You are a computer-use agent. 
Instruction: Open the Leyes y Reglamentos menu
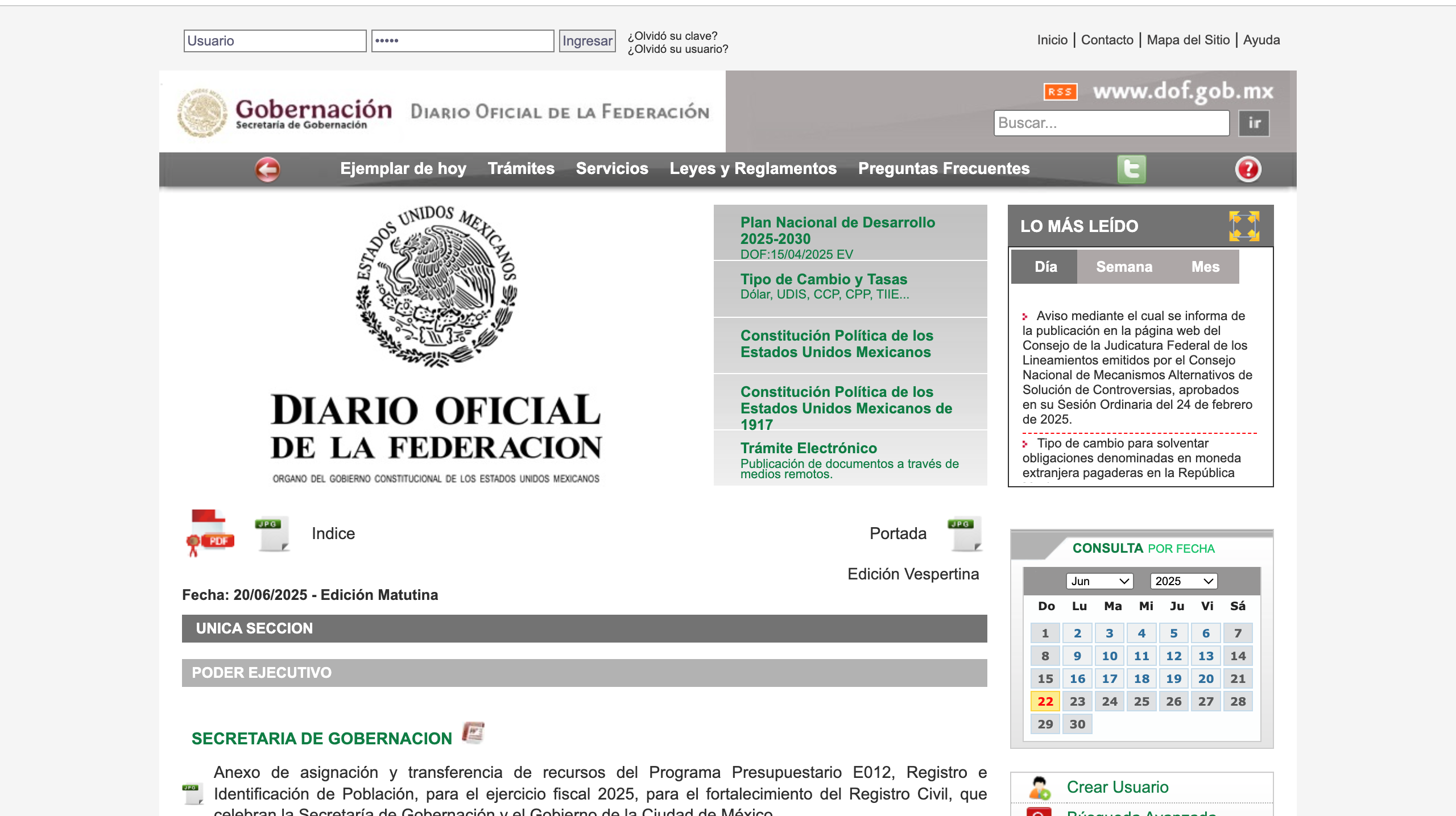click(753, 168)
